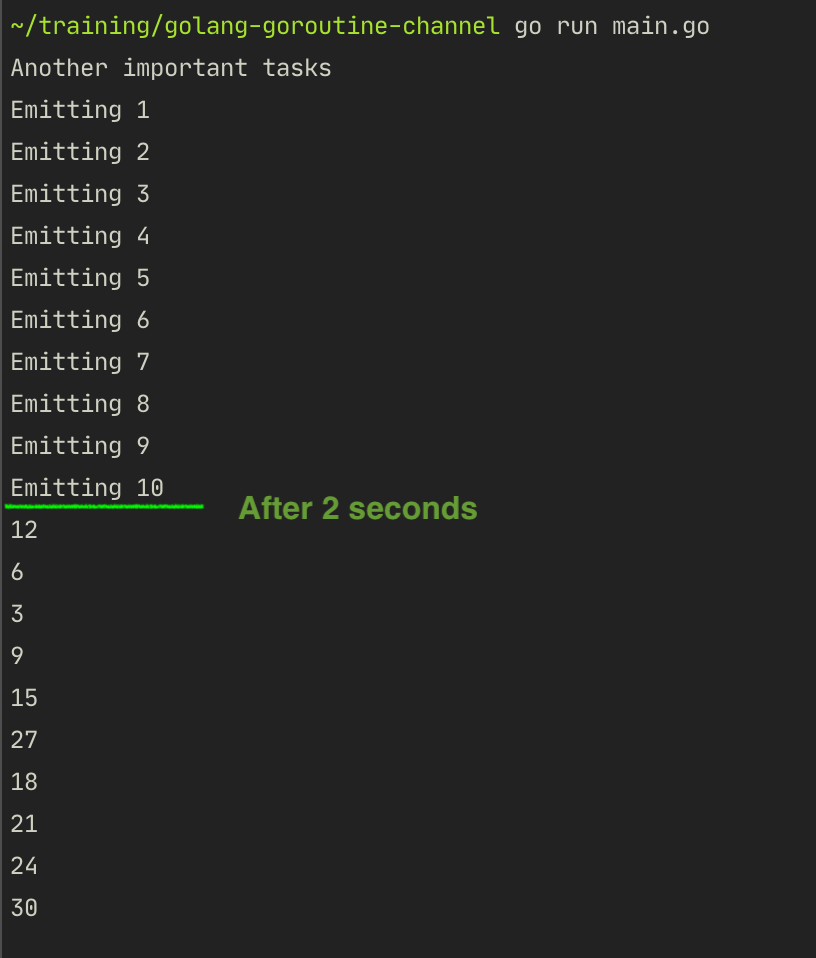The image size is (816, 958).
Task: Click the output value 12
Action: [x=24, y=530]
